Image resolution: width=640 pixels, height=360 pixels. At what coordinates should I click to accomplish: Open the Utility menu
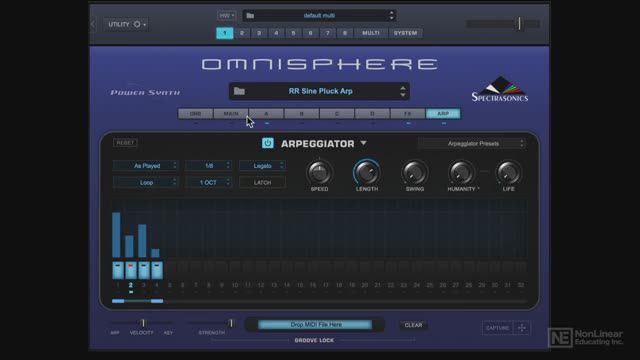126,24
